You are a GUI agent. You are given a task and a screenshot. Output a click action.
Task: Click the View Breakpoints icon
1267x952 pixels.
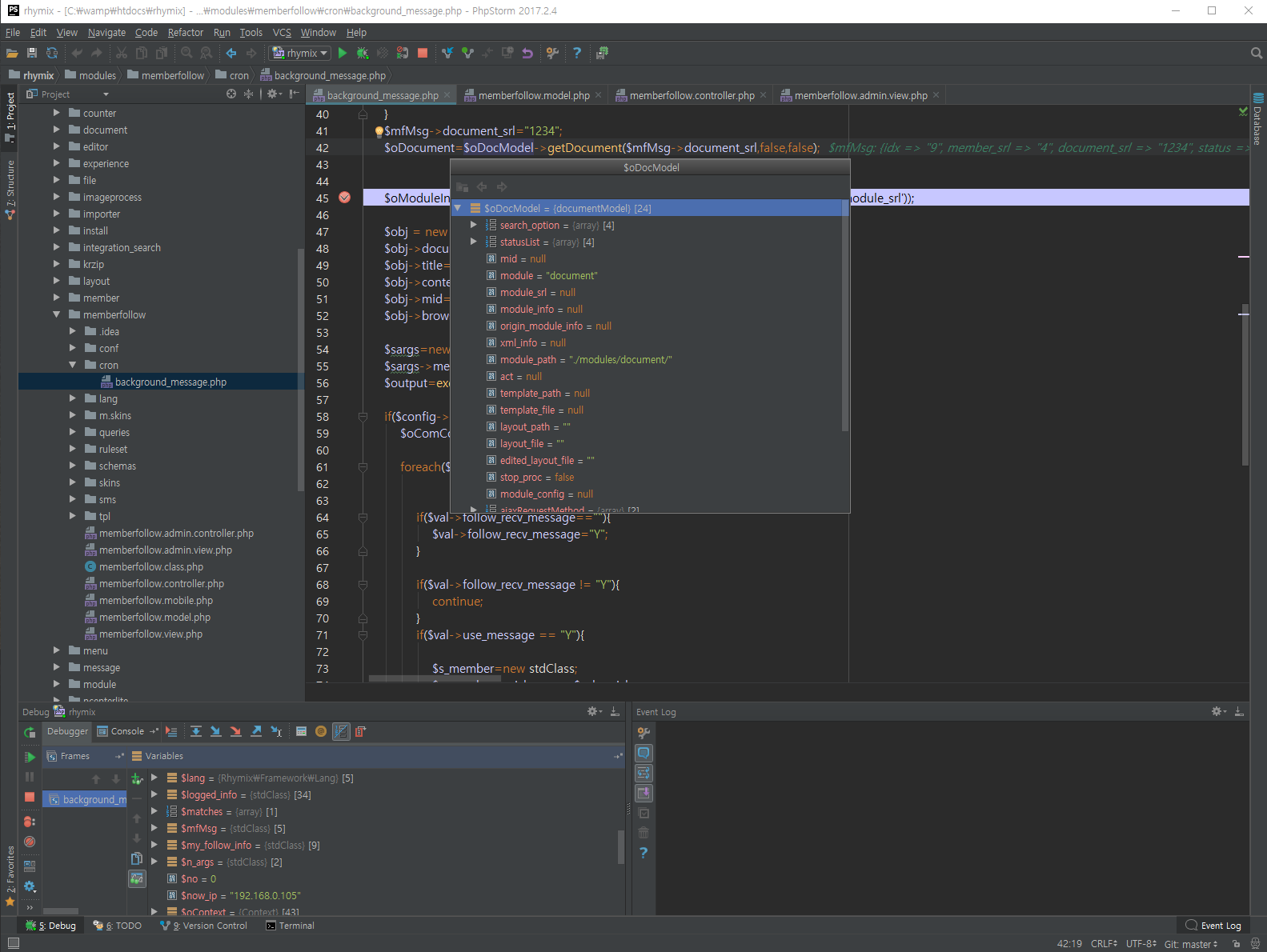(30, 822)
